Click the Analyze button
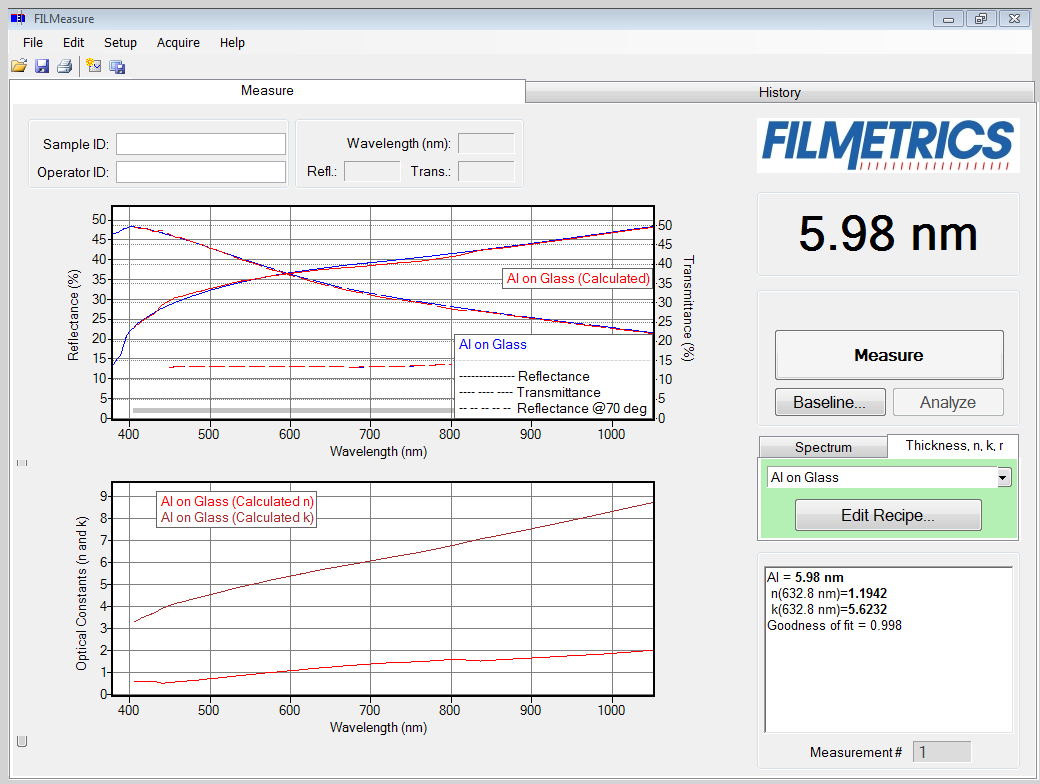The width and height of the screenshot is (1040, 784). 948,403
